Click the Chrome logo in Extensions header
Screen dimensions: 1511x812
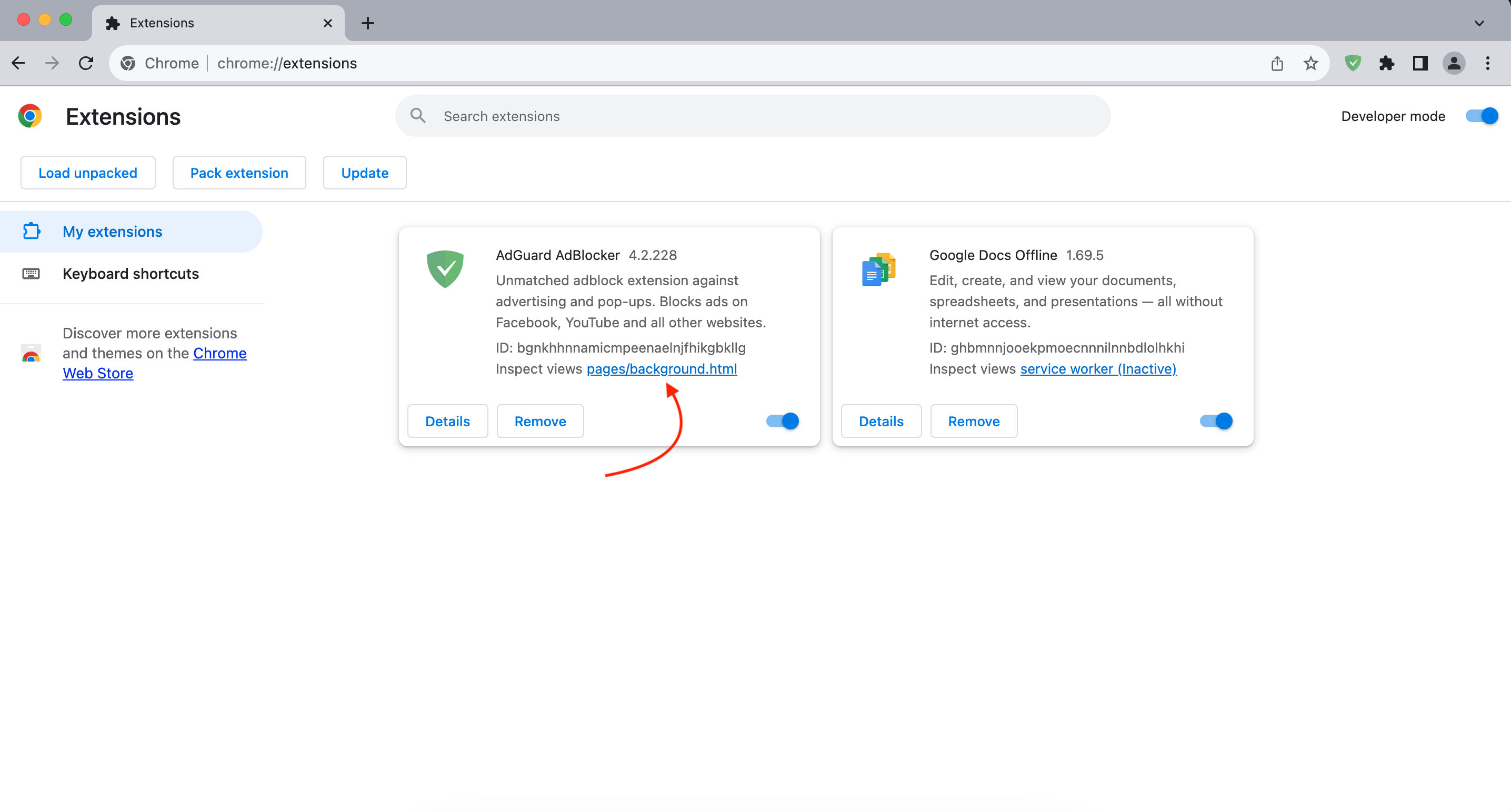click(30, 116)
